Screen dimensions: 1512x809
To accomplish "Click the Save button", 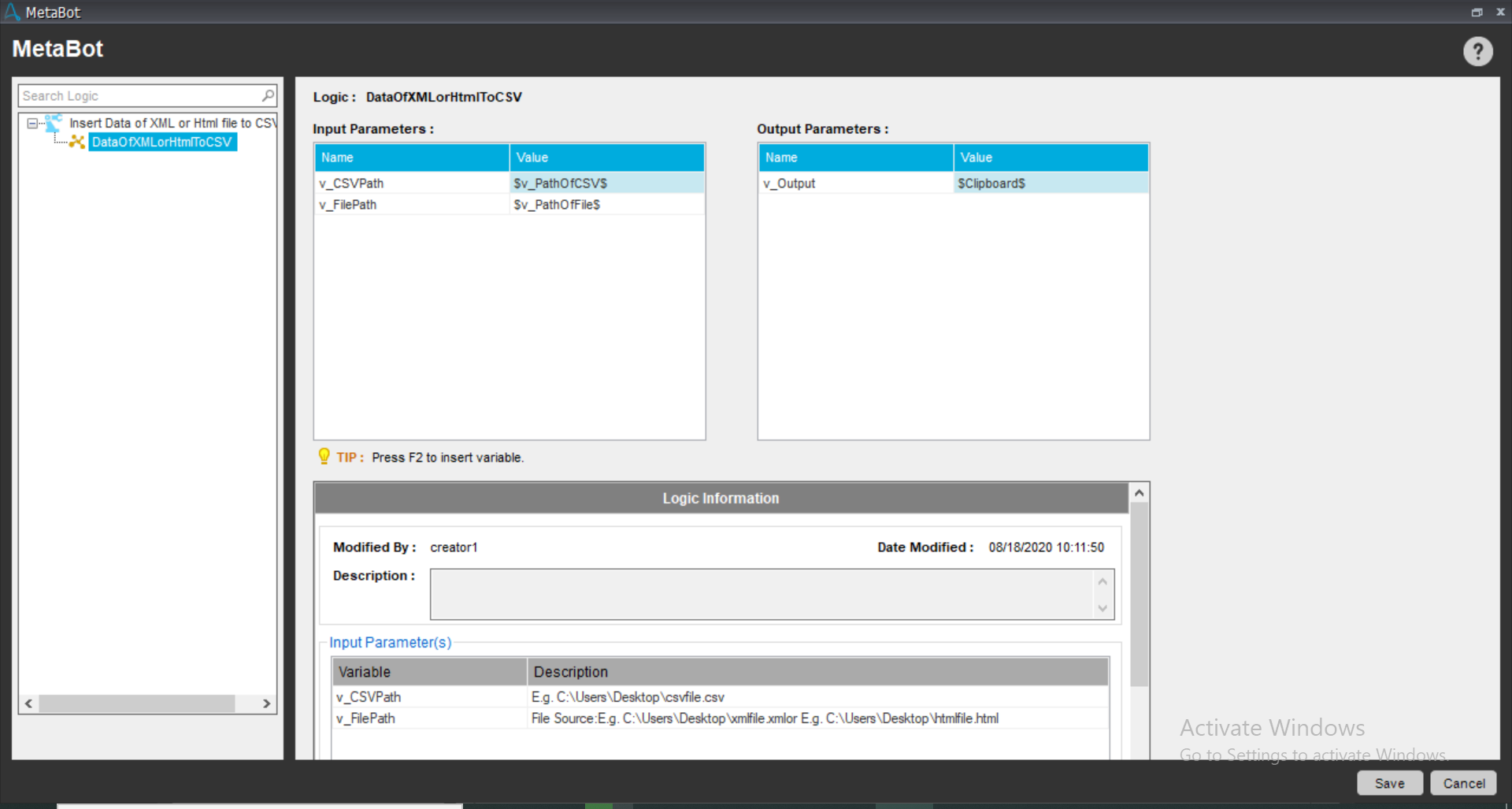I will coord(1389,783).
